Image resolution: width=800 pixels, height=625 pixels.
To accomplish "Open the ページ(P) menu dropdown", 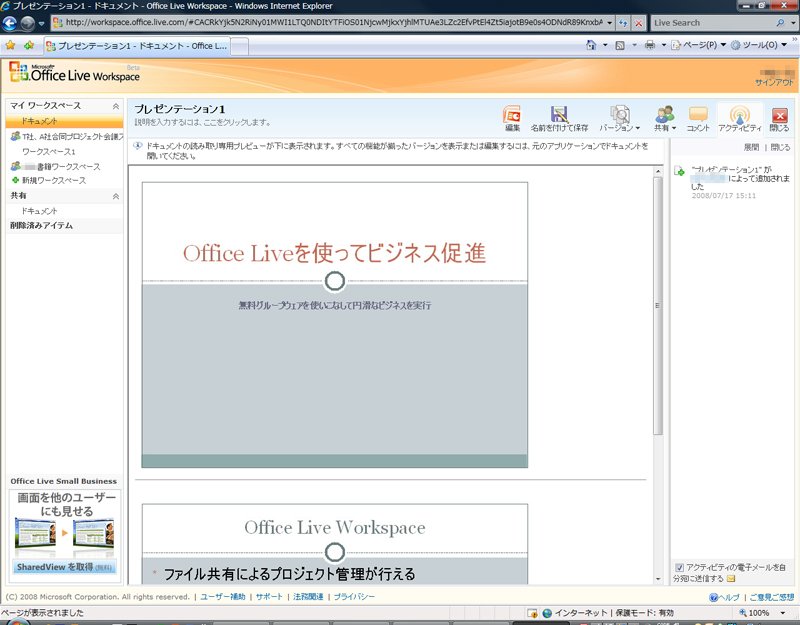I will click(723, 45).
